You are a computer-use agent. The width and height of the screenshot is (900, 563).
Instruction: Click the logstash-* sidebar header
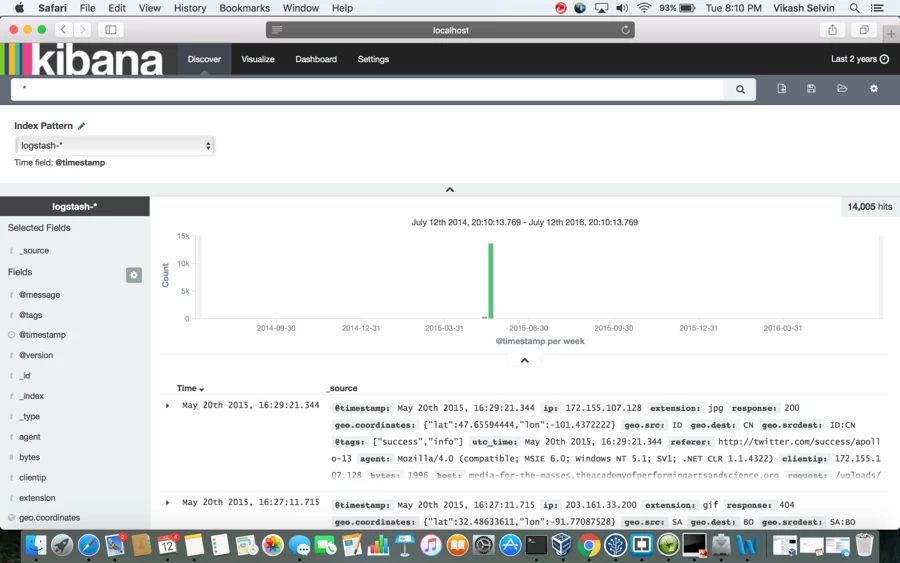coord(75,207)
